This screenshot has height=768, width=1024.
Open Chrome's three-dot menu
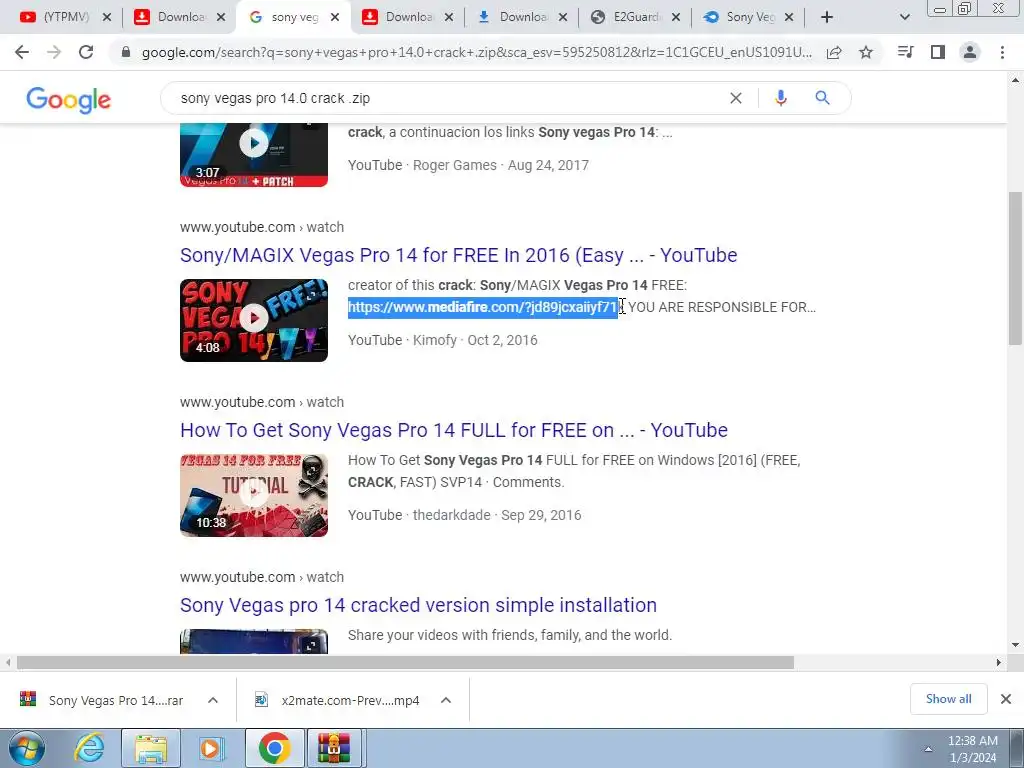[x=1002, y=52]
